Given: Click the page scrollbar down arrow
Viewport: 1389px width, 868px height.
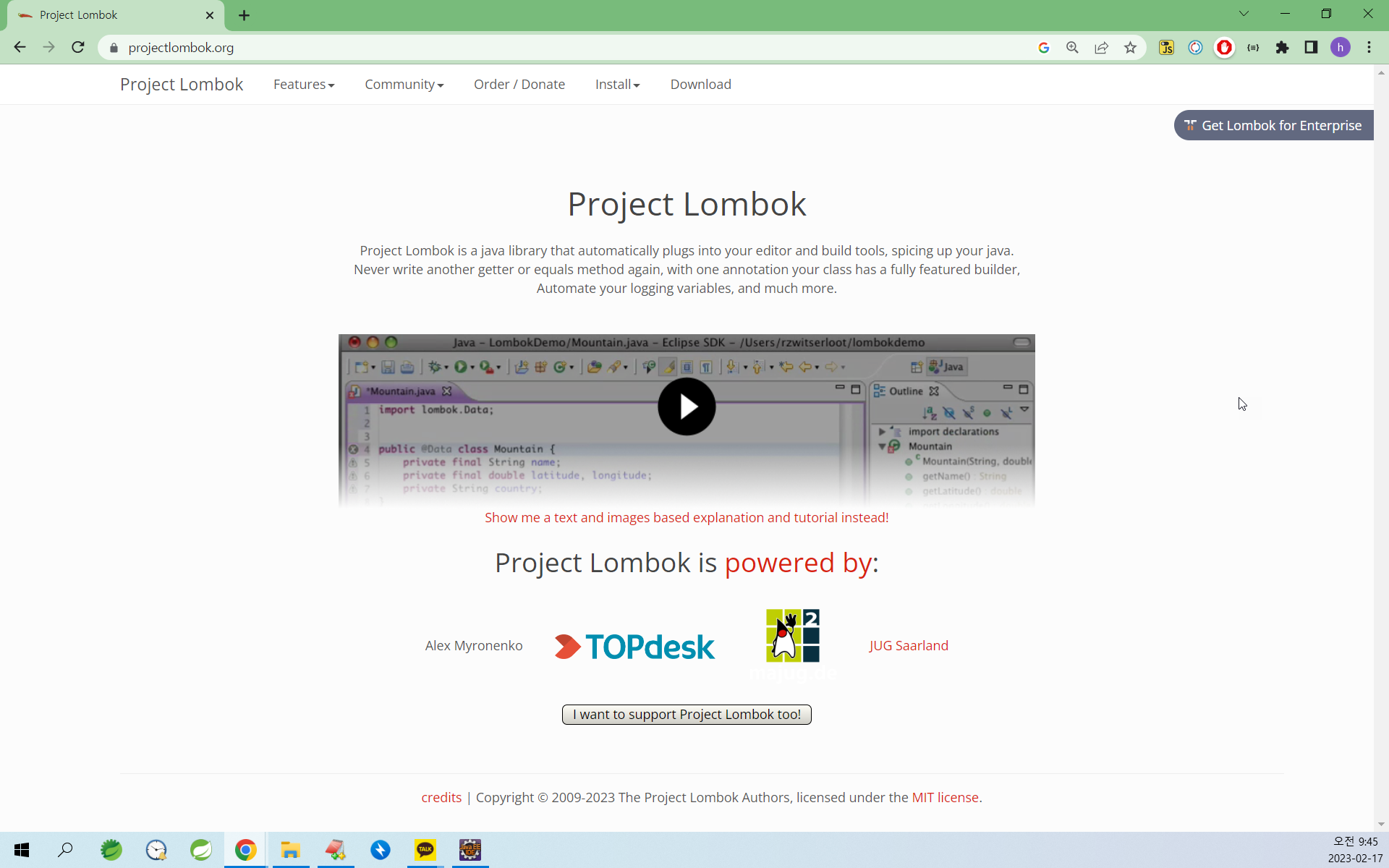Looking at the screenshot, I should tap(1381, 824).
